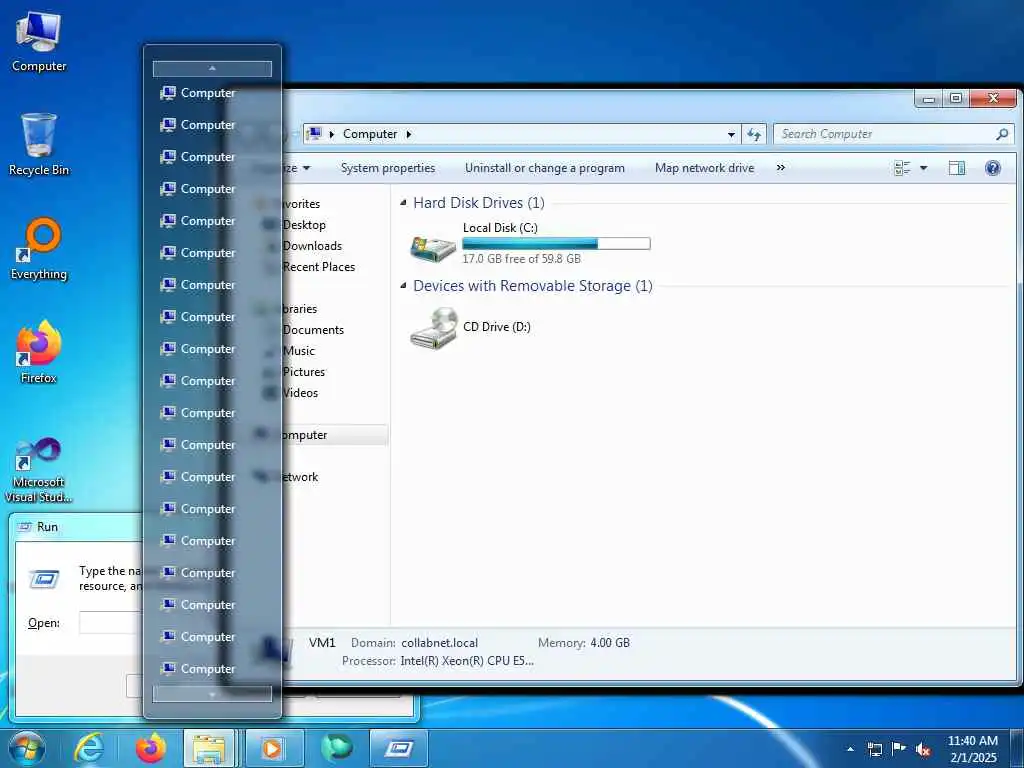Open address bar history dropdown
This screenshot has height=768, width=1024.
click(x=731, y=134)
